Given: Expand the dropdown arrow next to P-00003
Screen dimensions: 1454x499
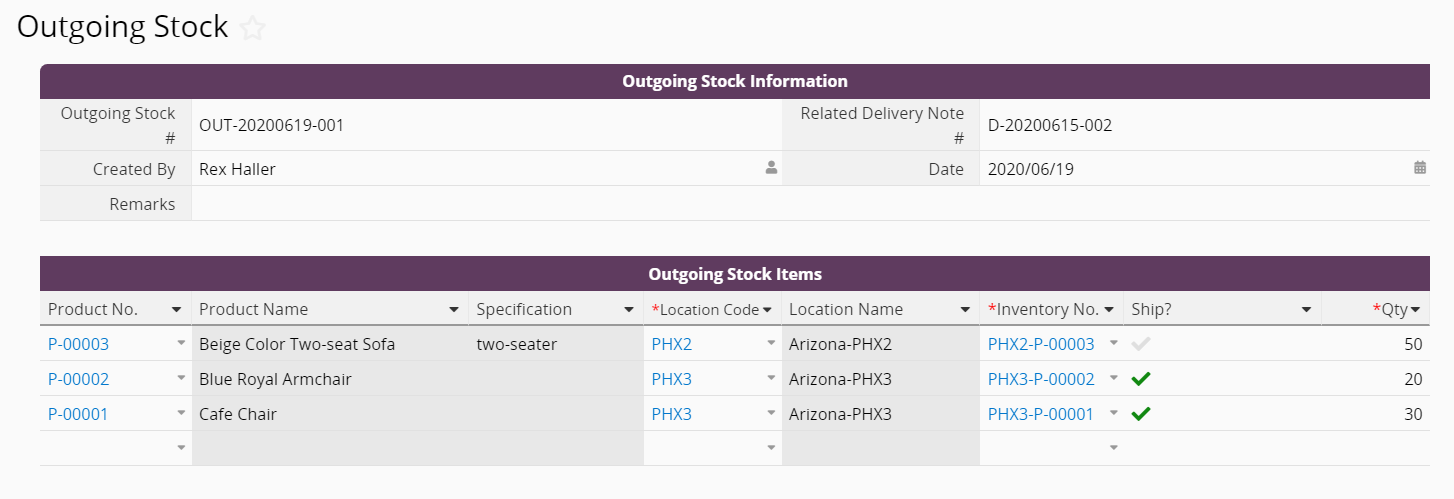Looking at the screenshot, I should [181, 343].
